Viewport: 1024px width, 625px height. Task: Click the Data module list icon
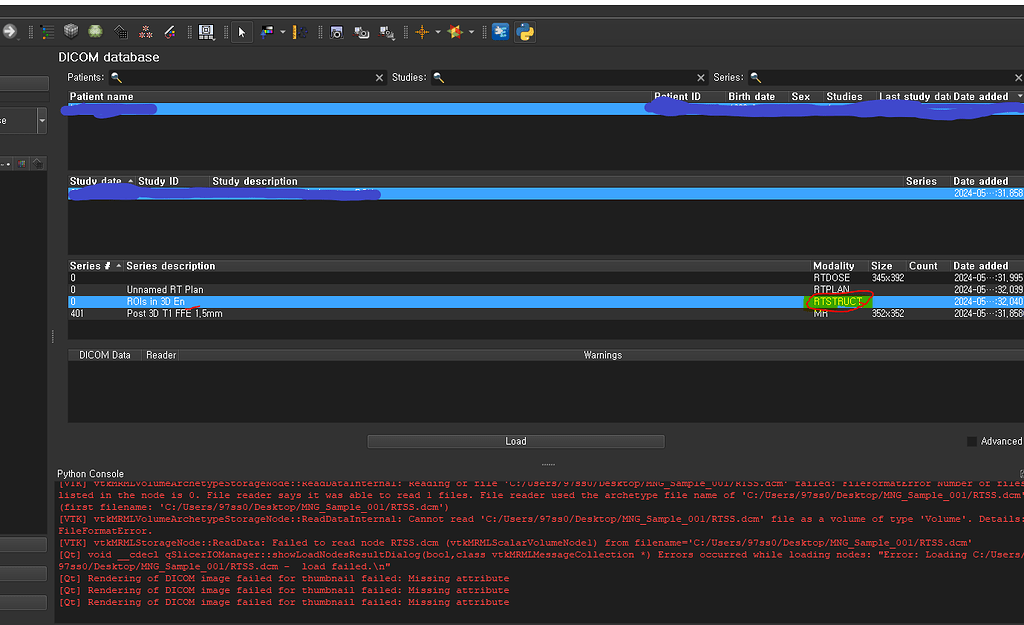[x=46, y=31]
